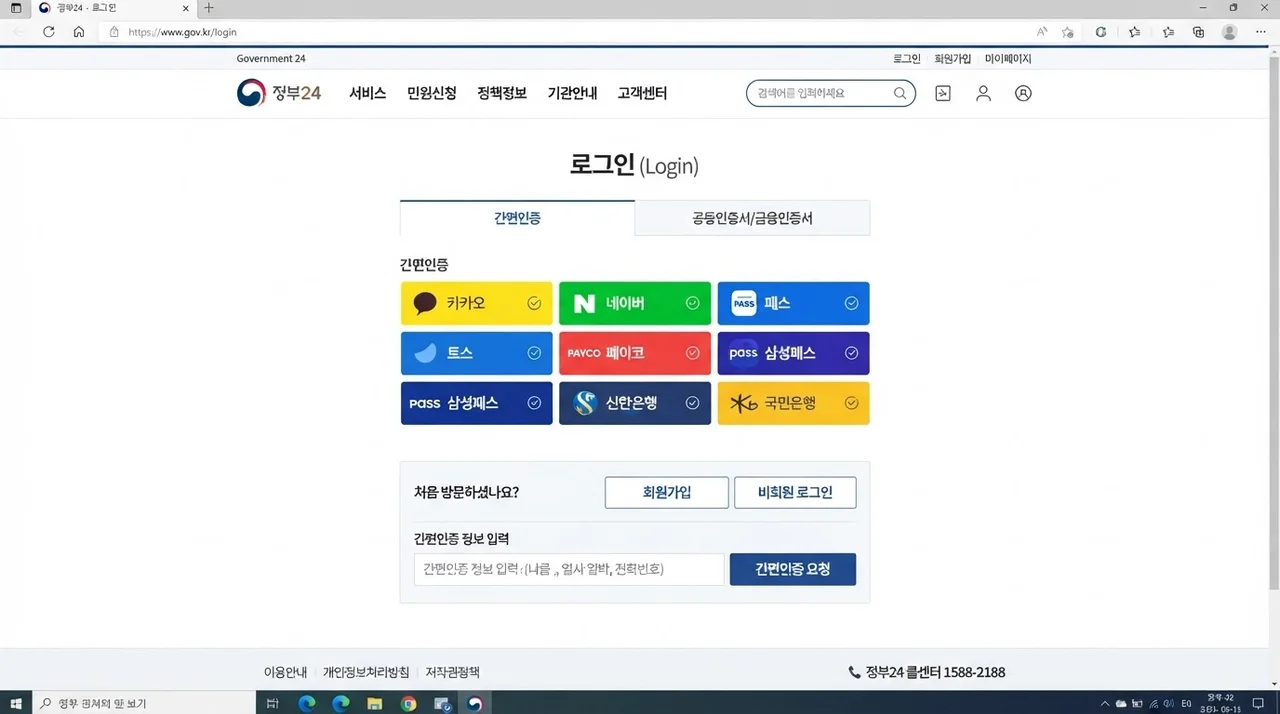Click the PAYCO wordmark logo
The image size is (1280, 714).
coord(584,353)
